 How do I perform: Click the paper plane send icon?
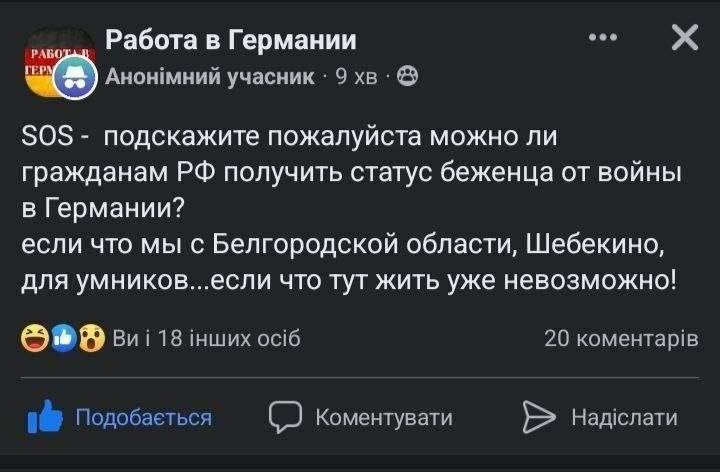click(x=540, y=417)
